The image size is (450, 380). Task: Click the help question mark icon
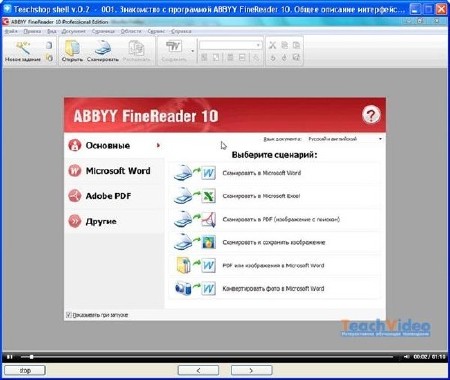point(371,115)
